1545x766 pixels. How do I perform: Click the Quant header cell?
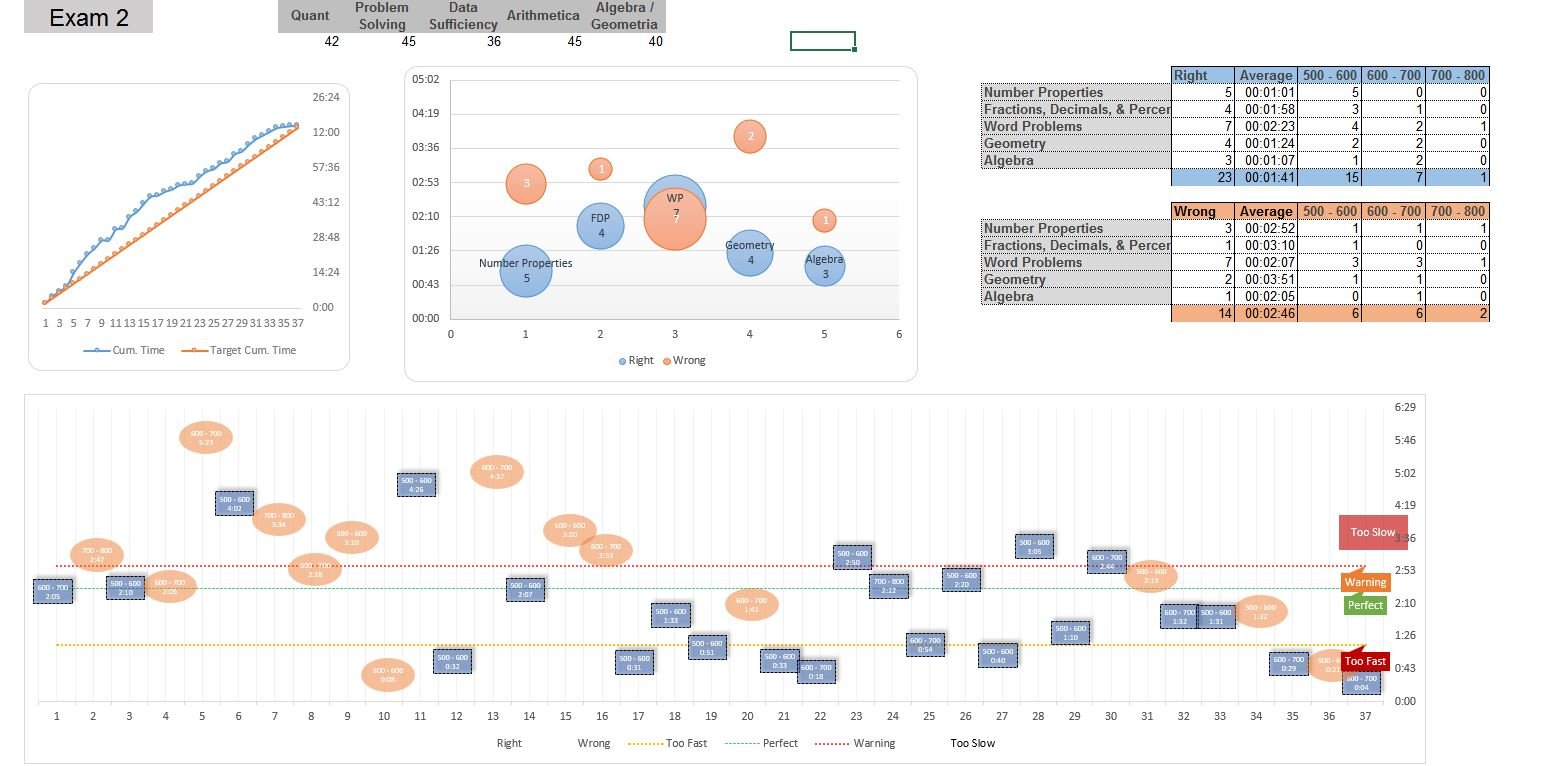310,16
